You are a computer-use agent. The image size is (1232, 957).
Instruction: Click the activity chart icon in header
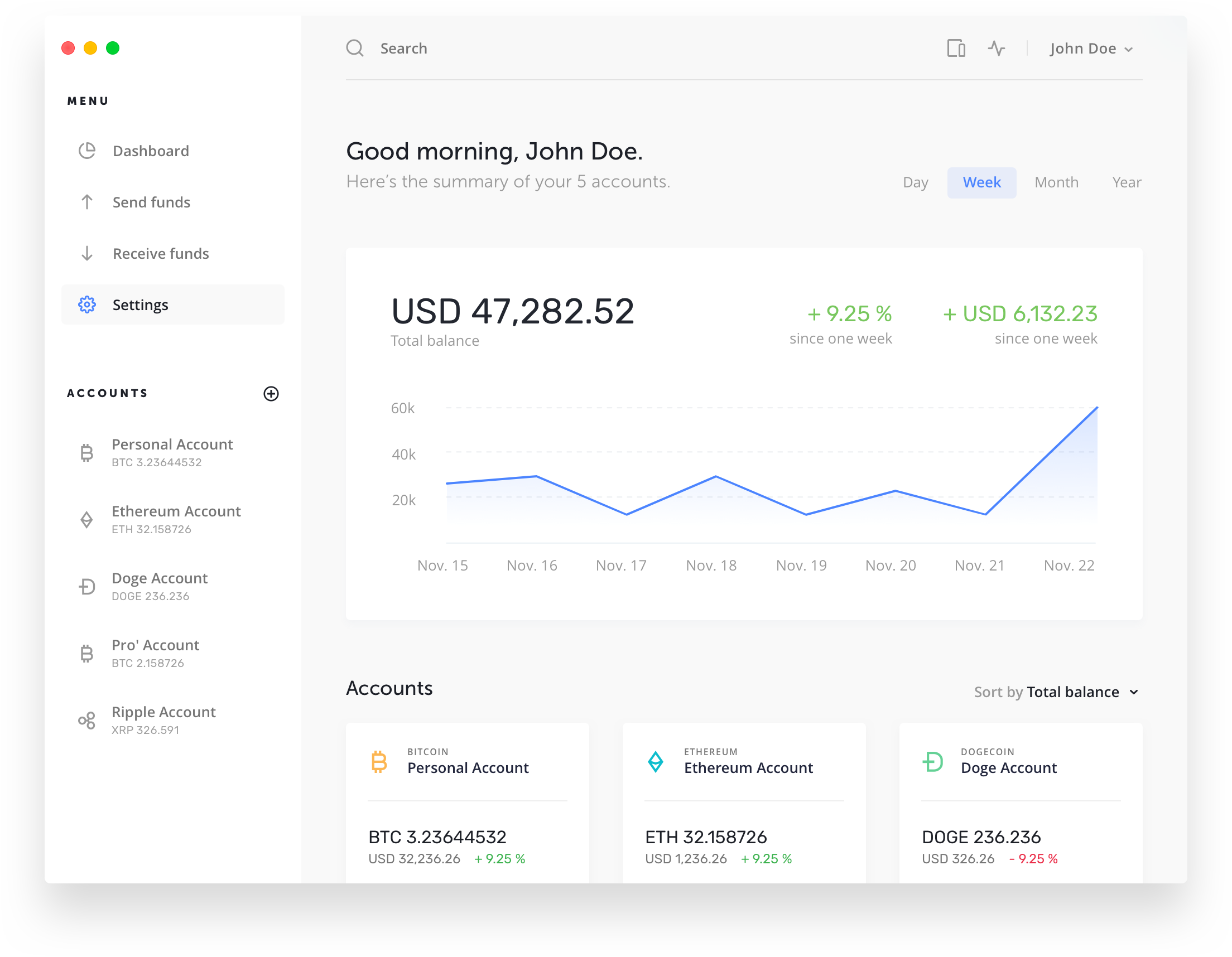click(997, 48)
